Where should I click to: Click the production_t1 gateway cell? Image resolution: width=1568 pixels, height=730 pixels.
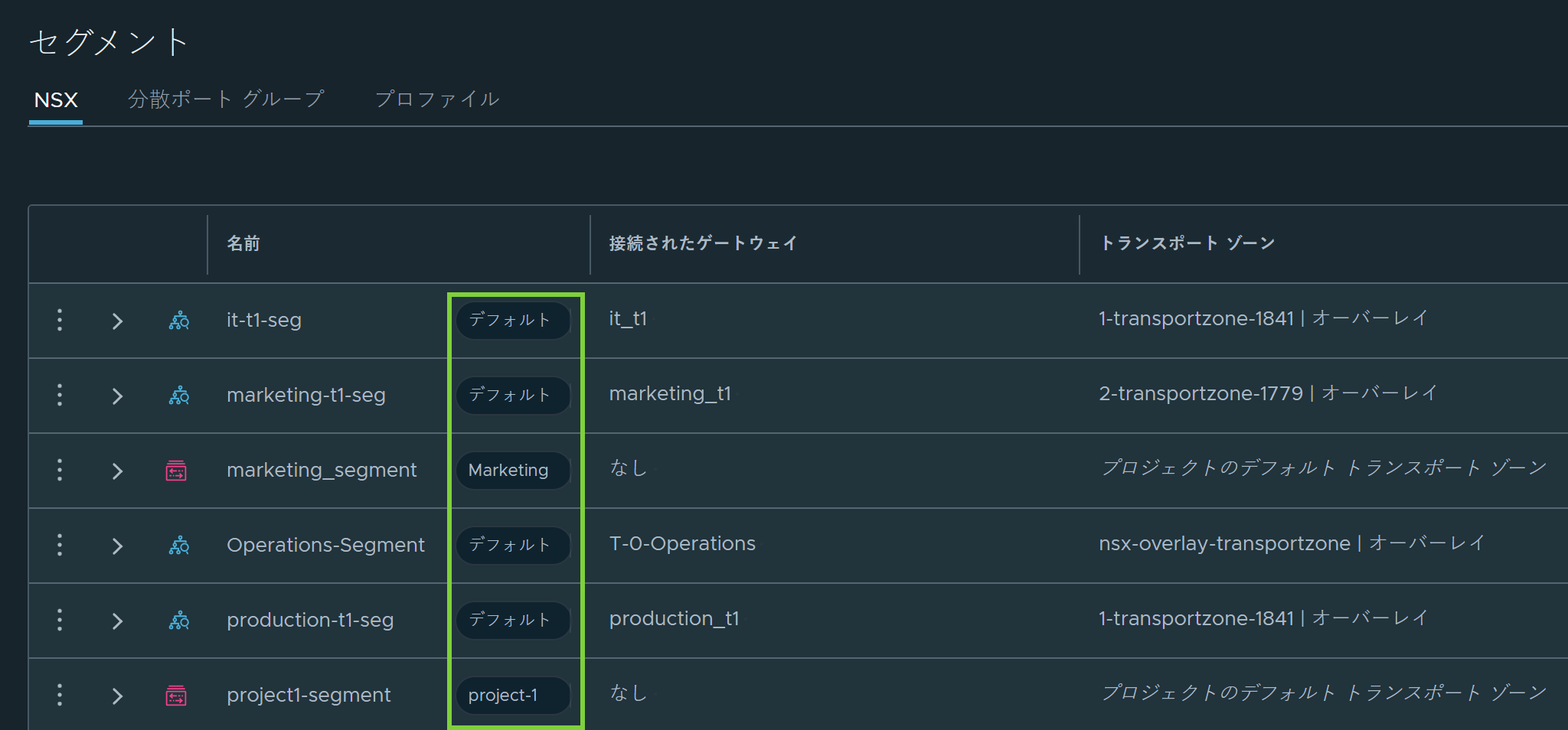coord(674,618)
